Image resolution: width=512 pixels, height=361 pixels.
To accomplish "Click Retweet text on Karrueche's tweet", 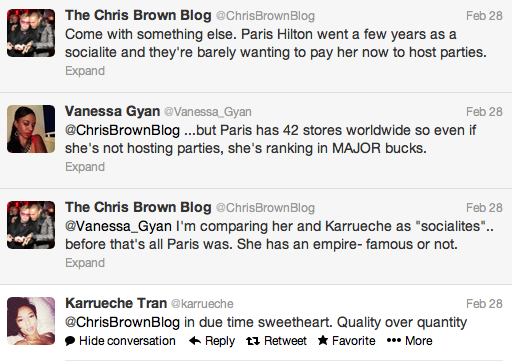I will point(285,341).
